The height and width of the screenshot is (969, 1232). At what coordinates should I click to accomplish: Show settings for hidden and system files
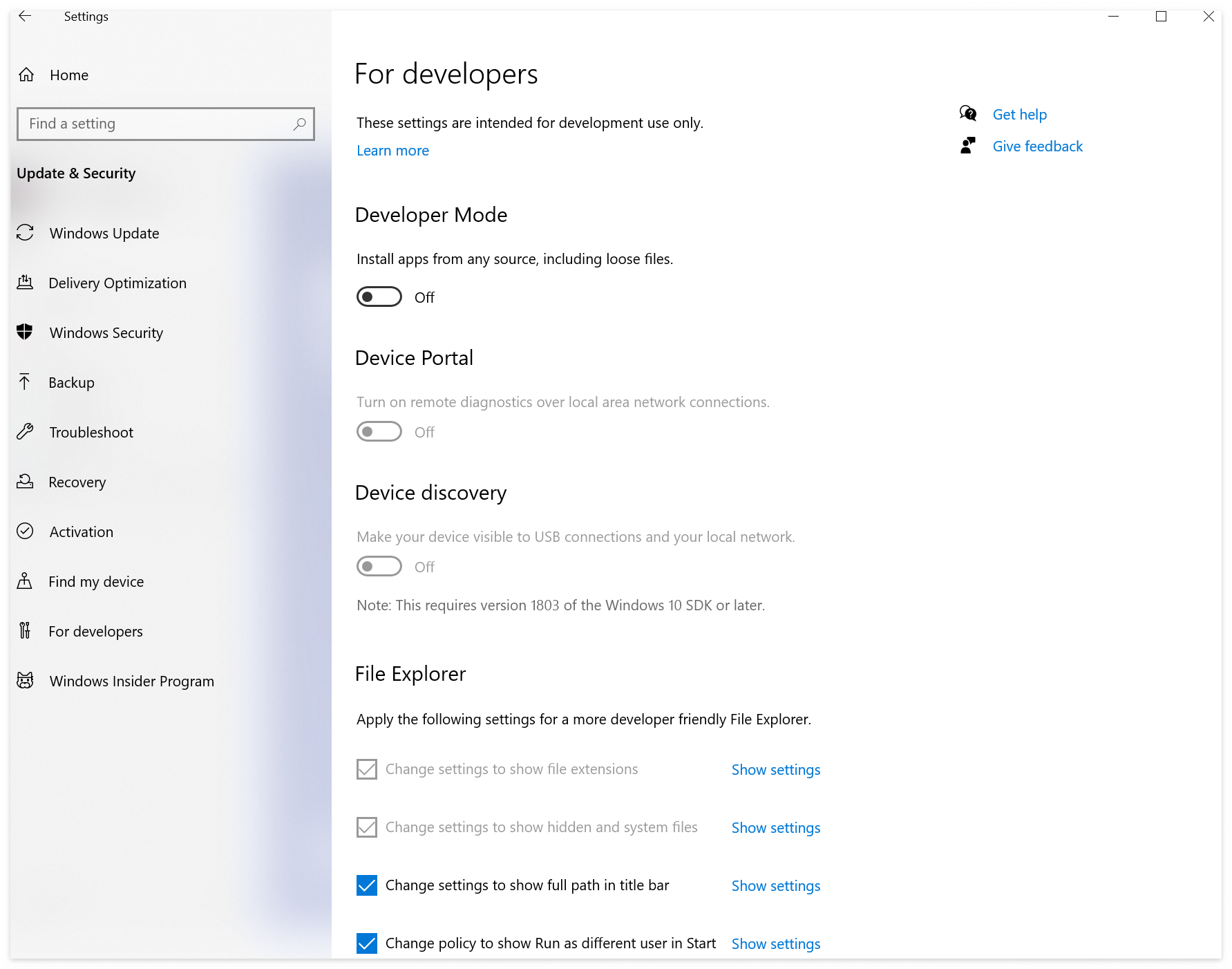(776, 828)
